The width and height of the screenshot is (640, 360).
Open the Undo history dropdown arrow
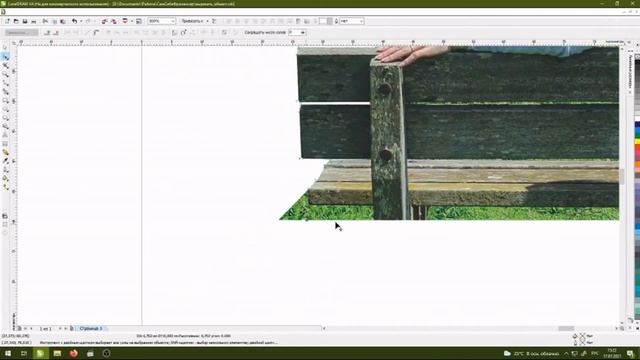pos(81,21)
